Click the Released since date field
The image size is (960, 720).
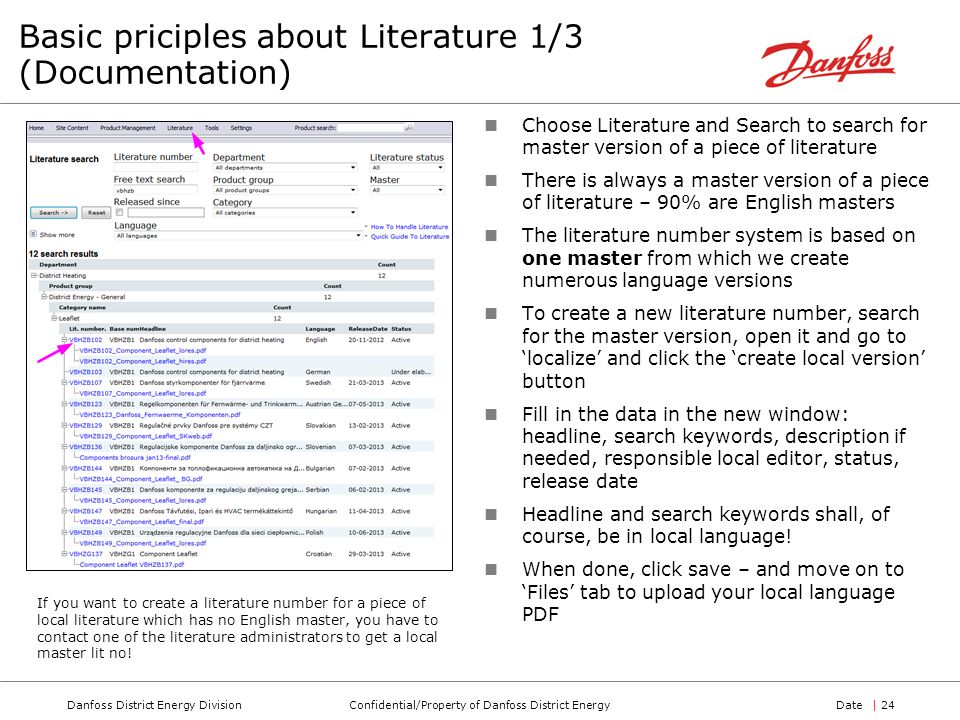165,212
